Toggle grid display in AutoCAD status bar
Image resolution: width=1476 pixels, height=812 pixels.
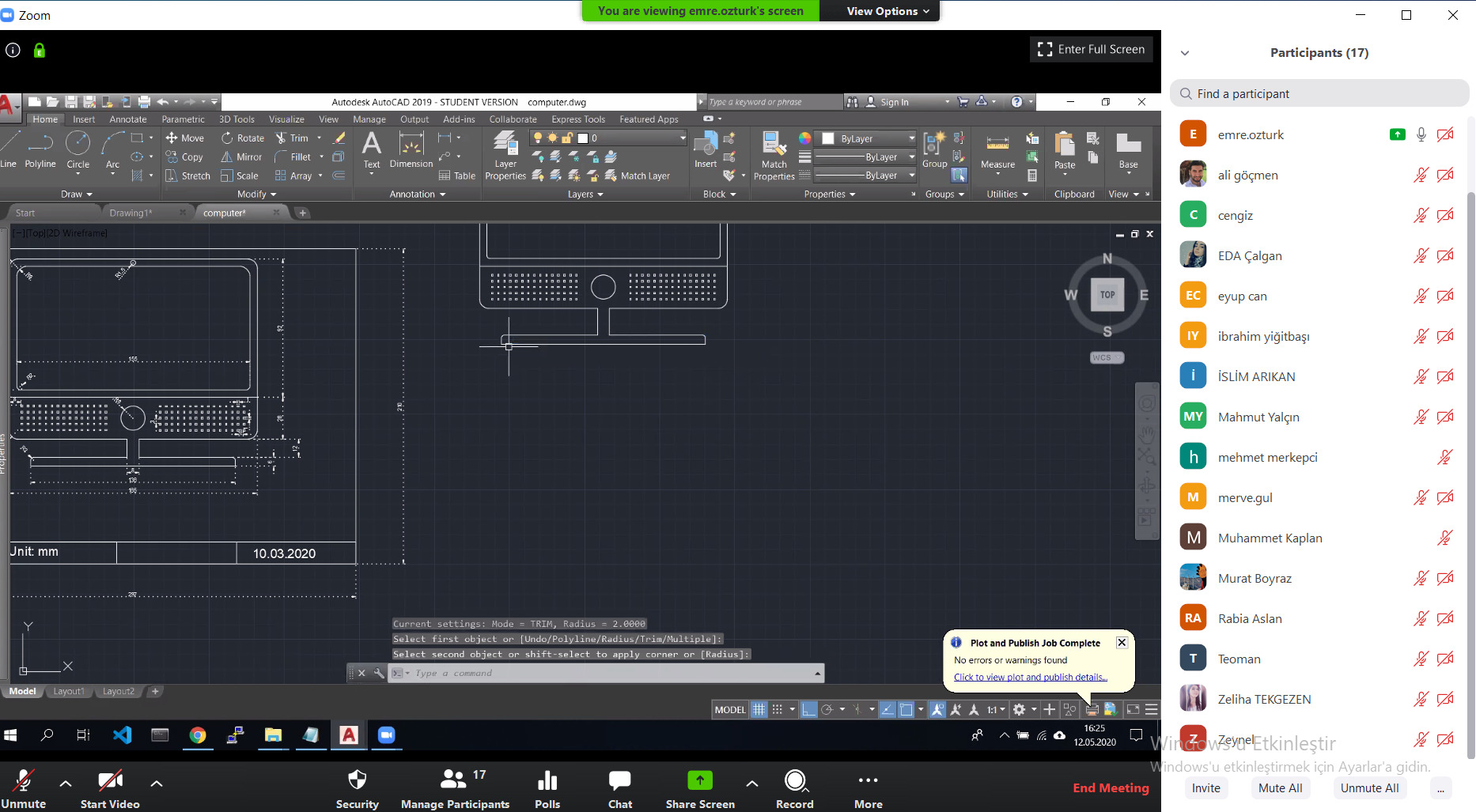pos(759,709)
